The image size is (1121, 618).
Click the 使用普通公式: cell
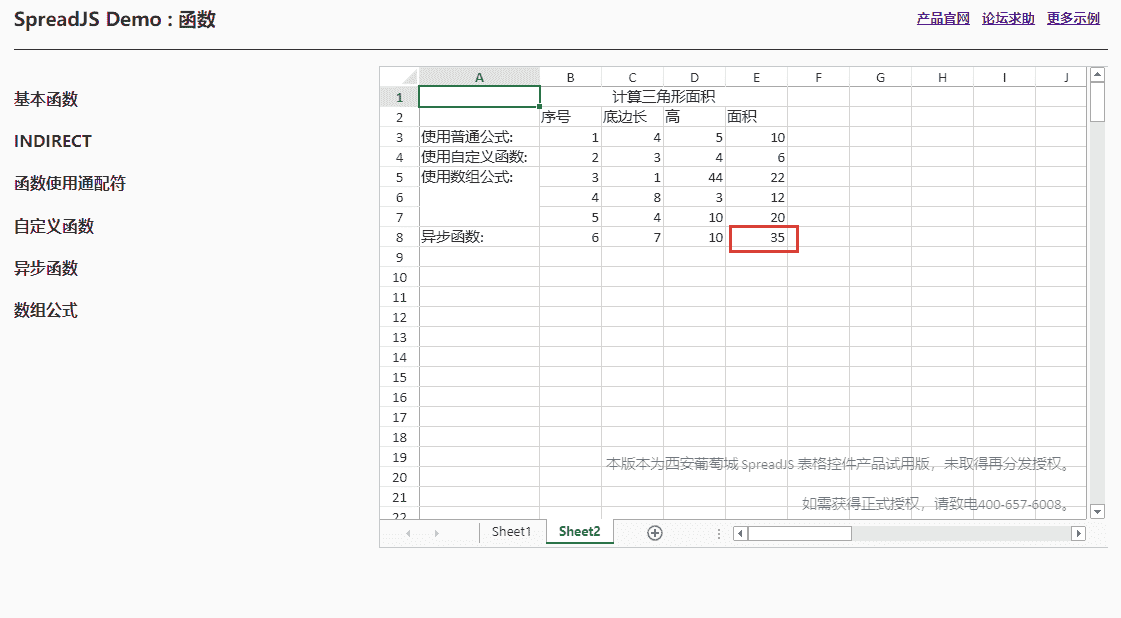click(x=479, y=137)
